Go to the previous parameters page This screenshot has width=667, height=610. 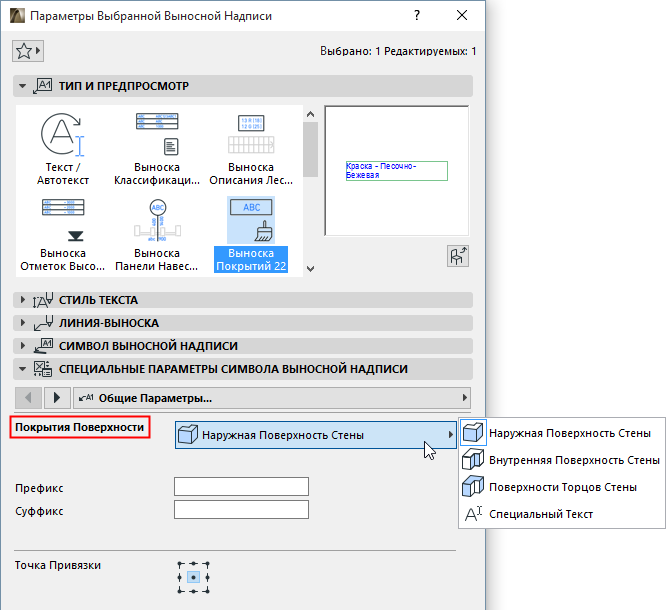click(28, 398)
